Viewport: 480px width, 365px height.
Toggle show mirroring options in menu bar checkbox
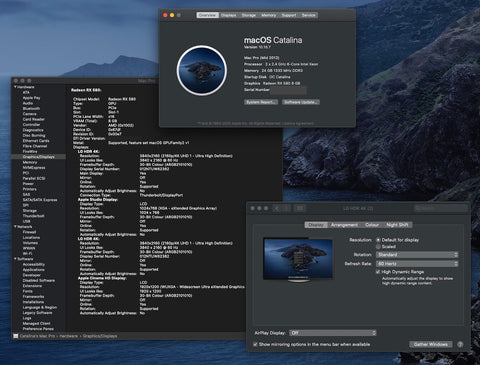tap(255, 344)
